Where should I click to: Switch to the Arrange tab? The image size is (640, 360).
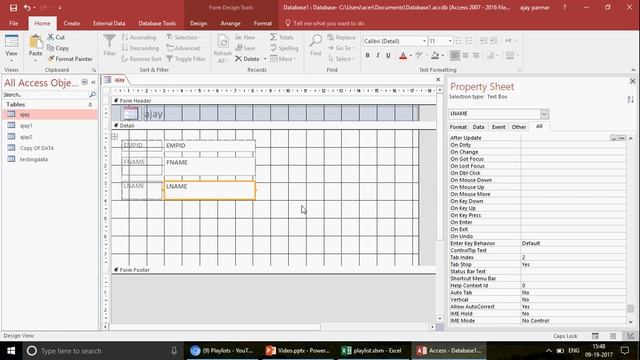tap(230, 23)
